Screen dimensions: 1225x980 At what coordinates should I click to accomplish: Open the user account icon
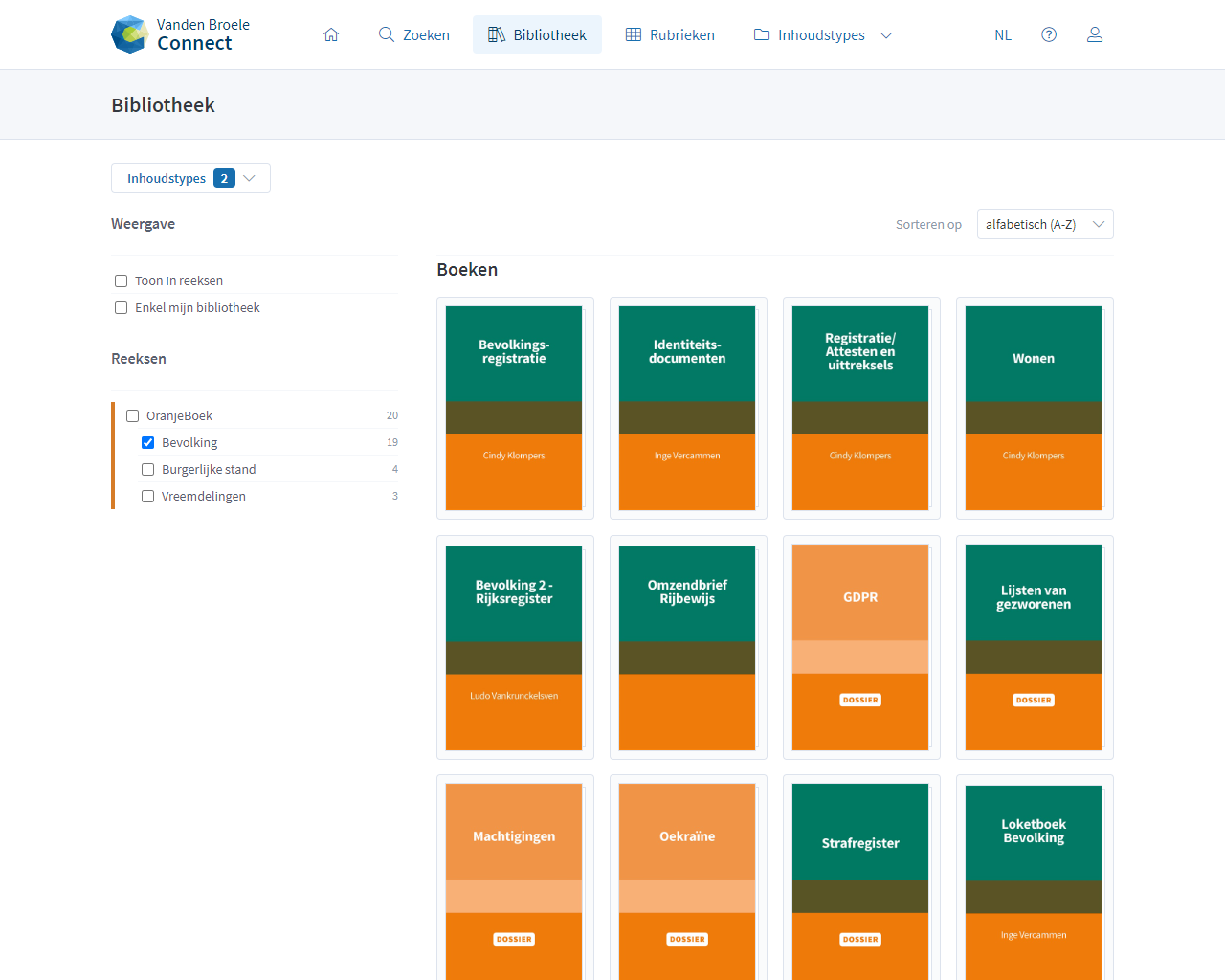click(x=1095, y=34)
